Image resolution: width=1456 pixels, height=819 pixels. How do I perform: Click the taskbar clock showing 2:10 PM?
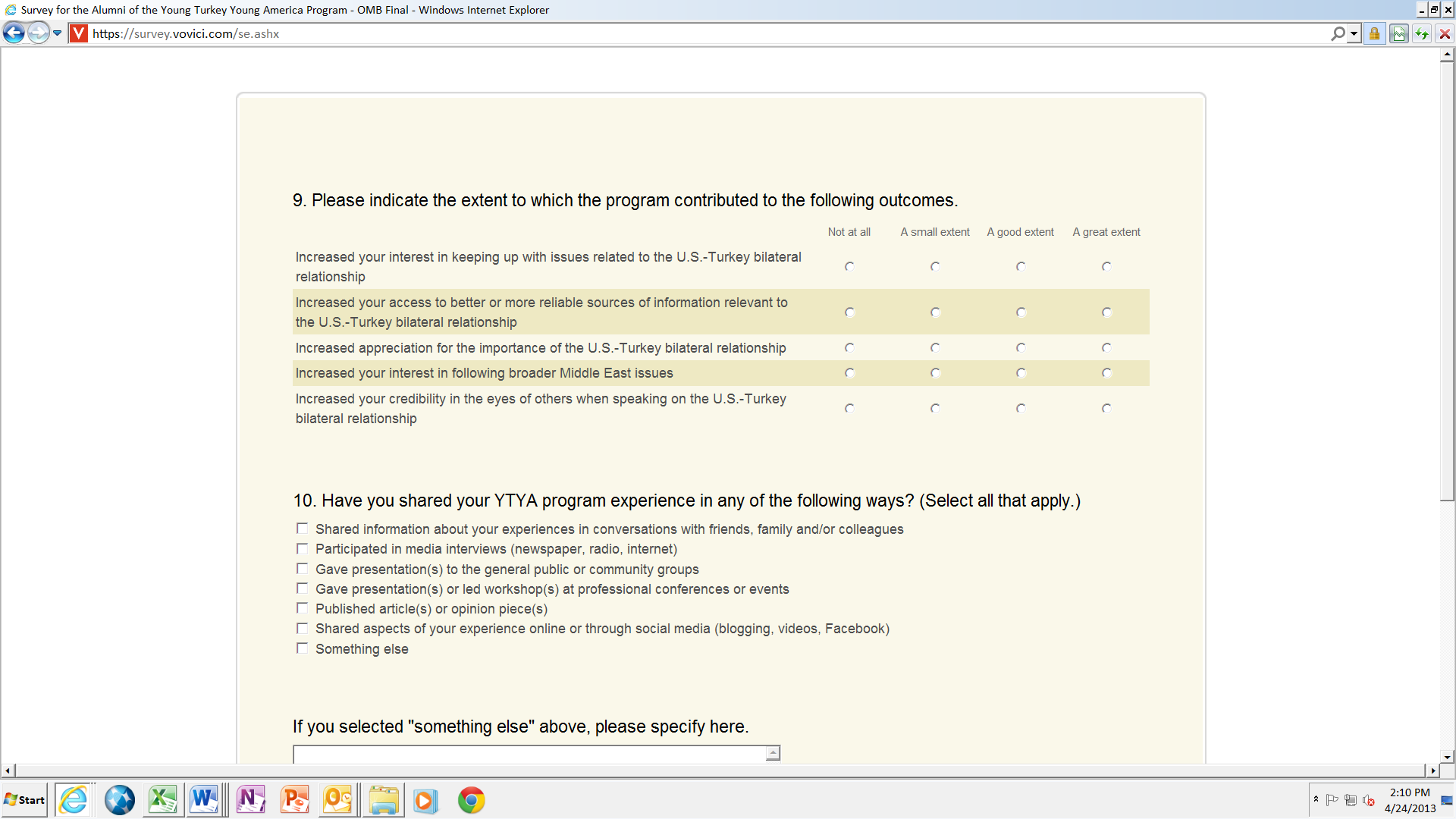coord(1410,800)
